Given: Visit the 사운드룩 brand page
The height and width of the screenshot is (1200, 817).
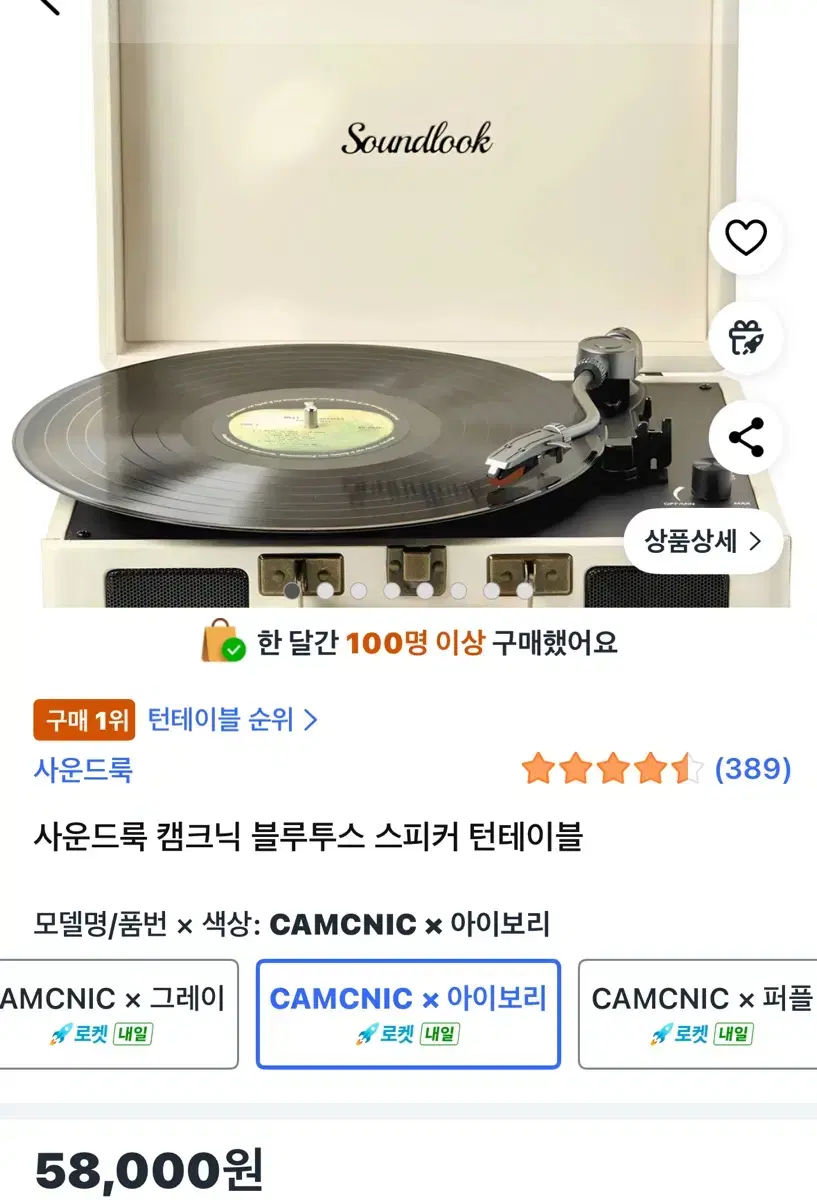Looking at the screenshot, I should point(83,770).
